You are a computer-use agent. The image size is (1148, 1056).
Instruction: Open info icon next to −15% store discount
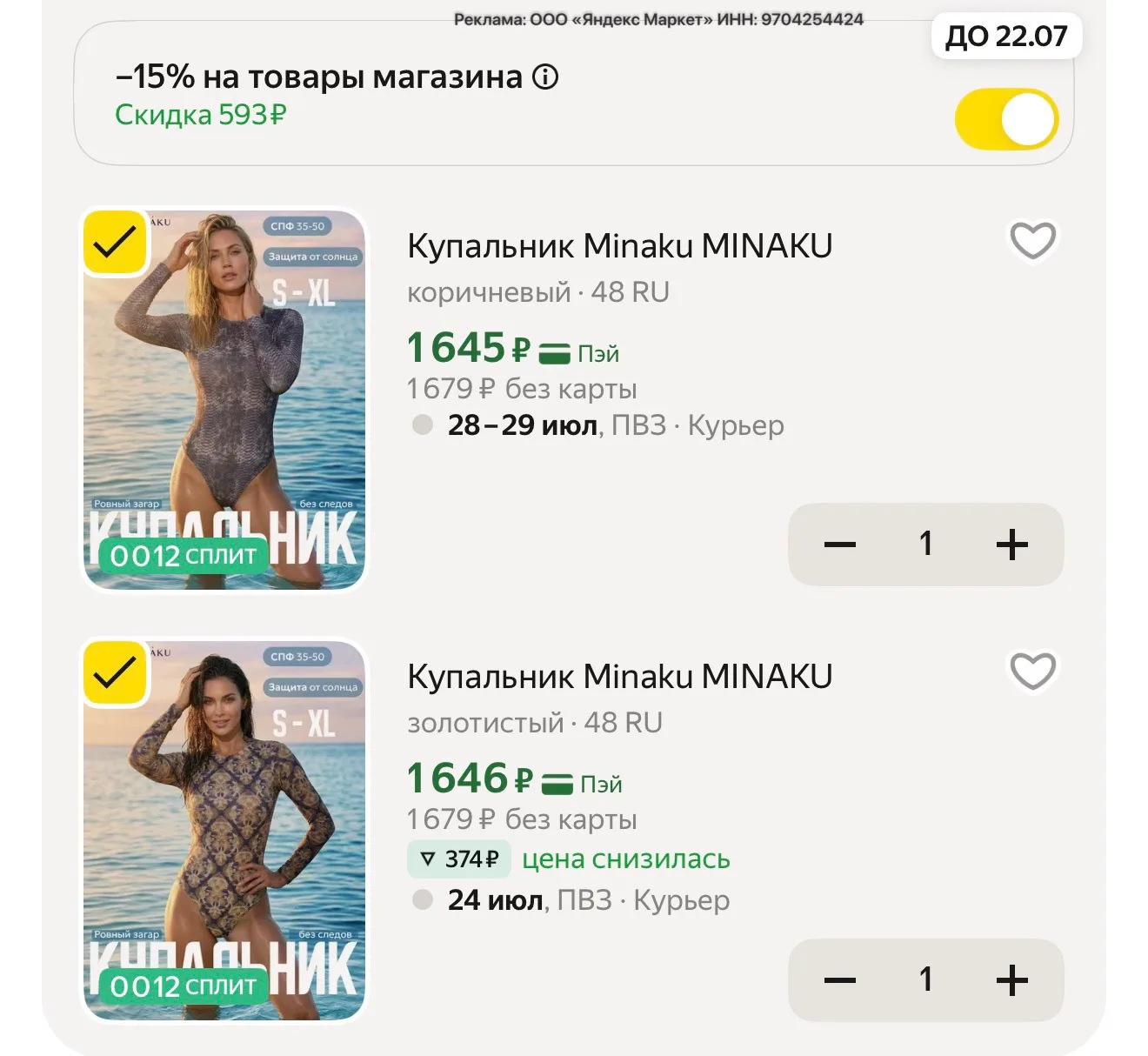coord(545,77)
